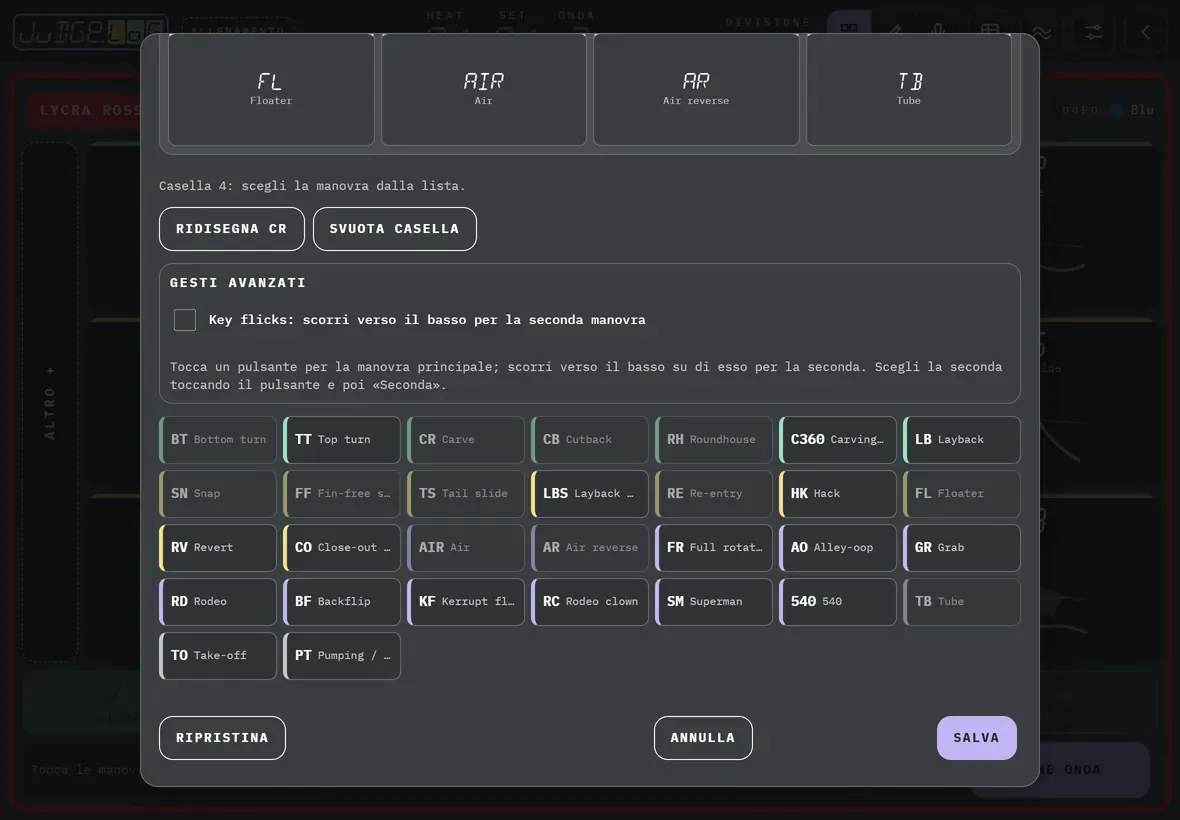The image size is (1180, 820).
Task: Select the CR Carve maneuver
Action: (466, 439)
